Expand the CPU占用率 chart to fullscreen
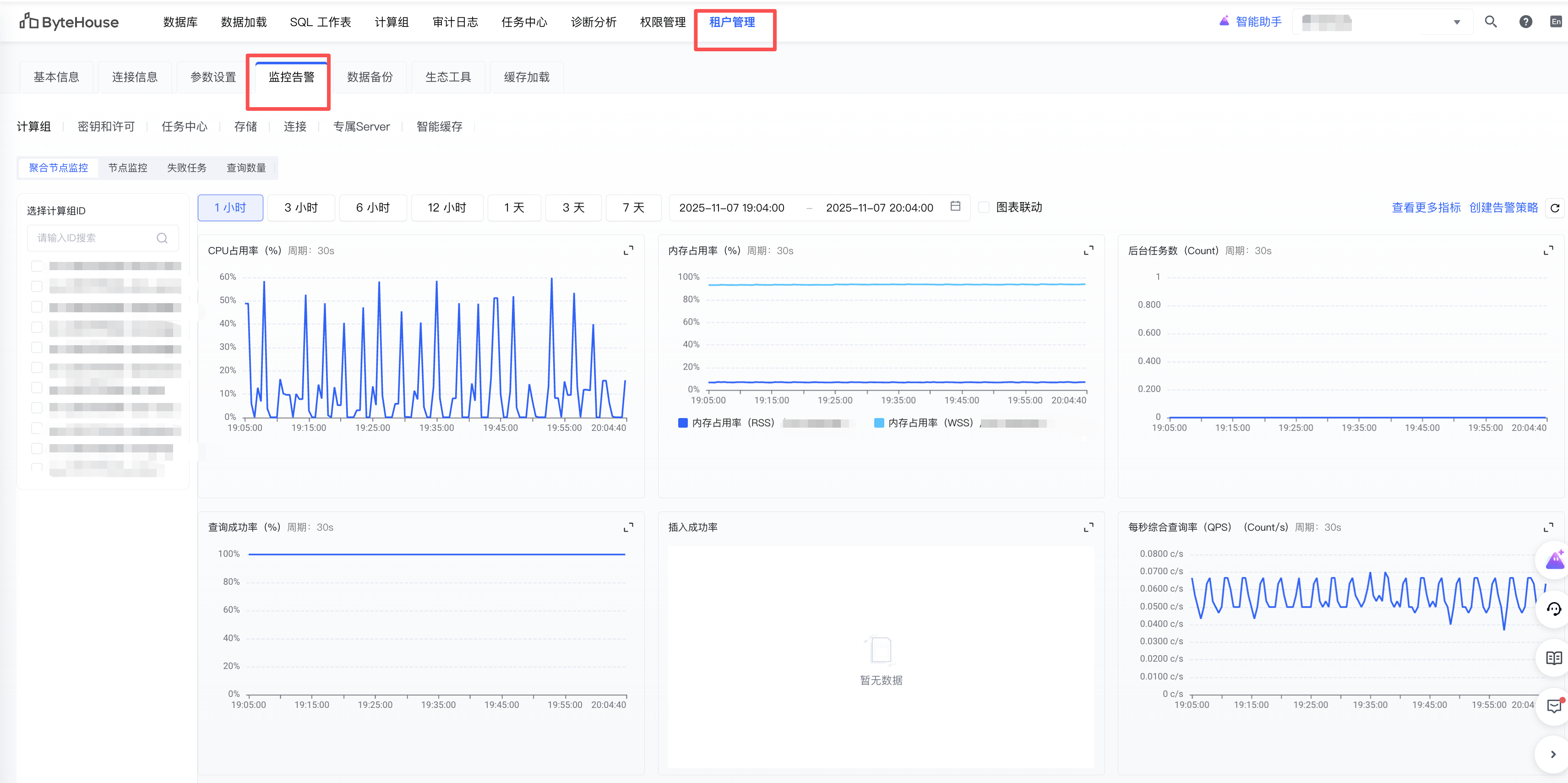Screen dimensions: 1568x783 coord(628,250)
